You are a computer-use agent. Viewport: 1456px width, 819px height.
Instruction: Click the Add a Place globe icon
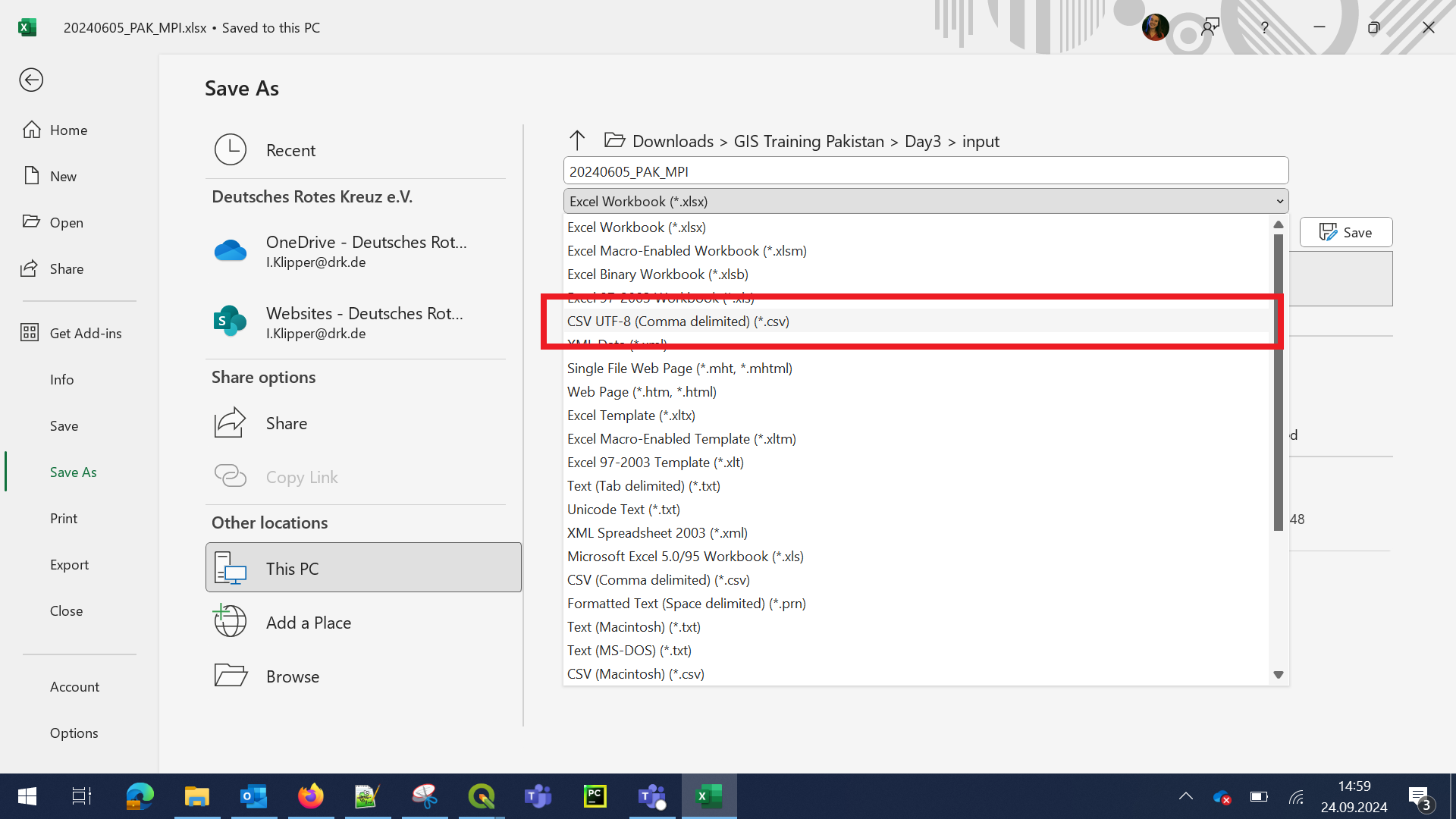(231, 623)
